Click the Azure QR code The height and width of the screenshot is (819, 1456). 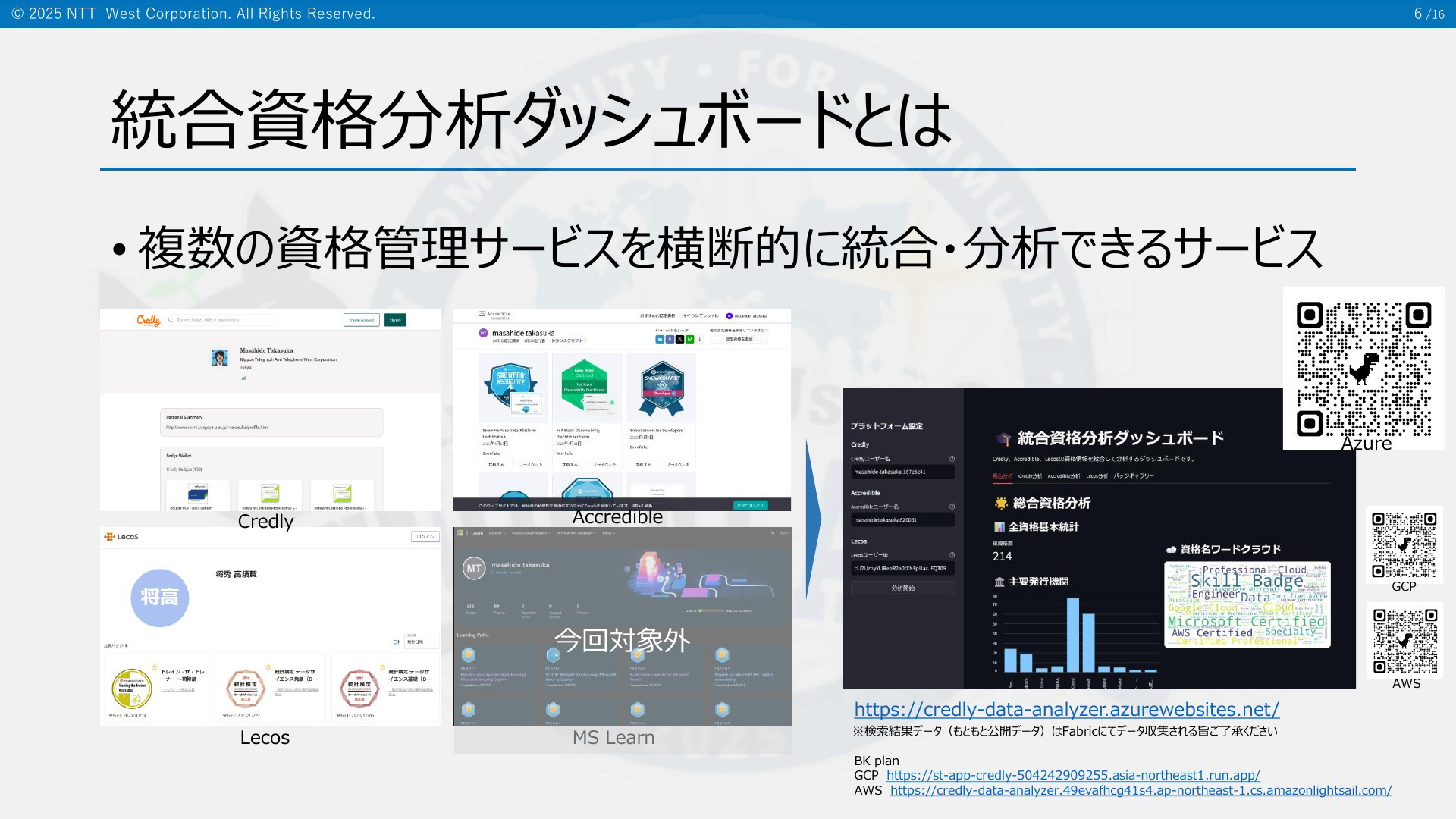(x=1363, y=369)
